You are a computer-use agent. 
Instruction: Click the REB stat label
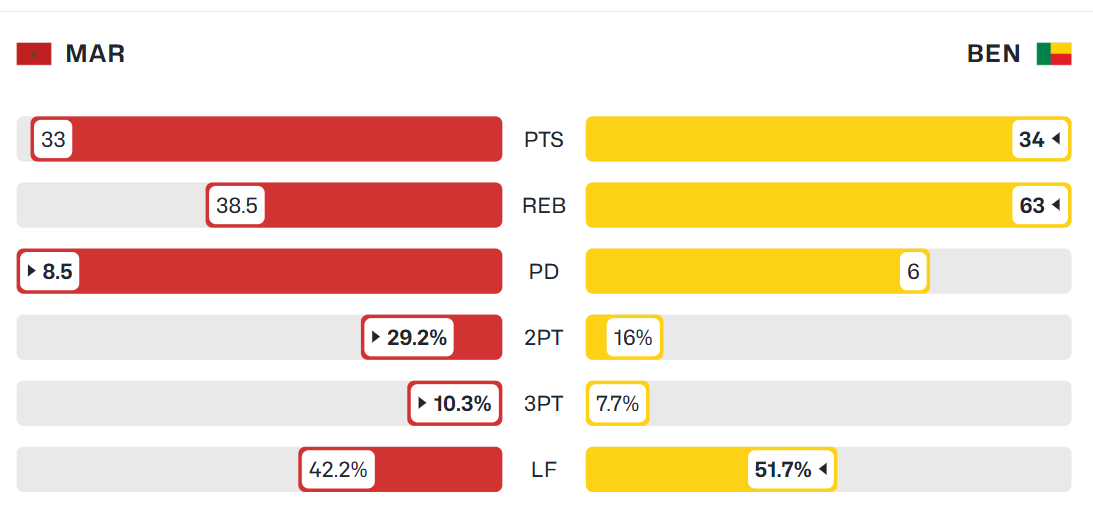(544, 206)
